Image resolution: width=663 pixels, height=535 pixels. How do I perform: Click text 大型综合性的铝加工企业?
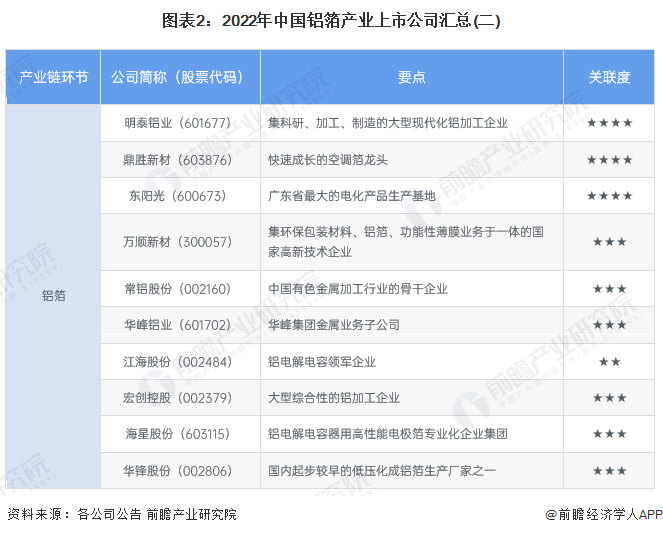tap(334, 398)
